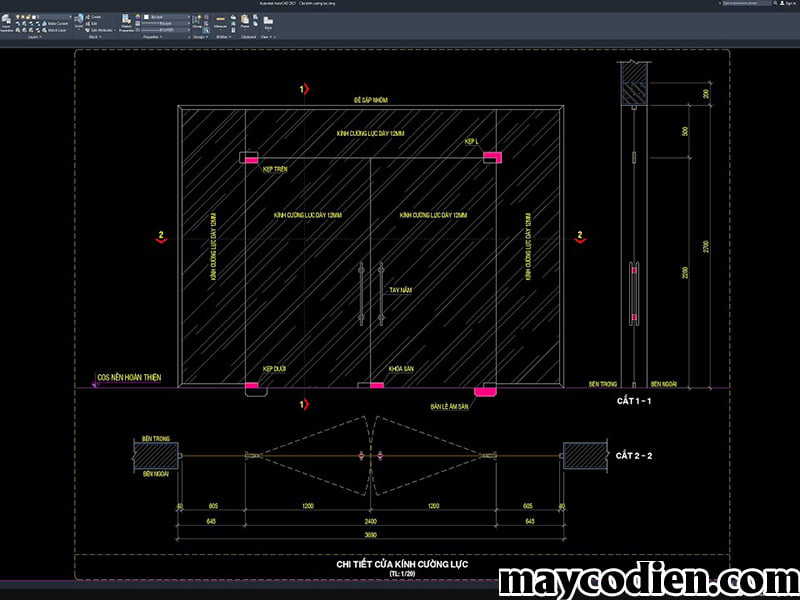Image resolution: width=800 pixels, height=600 pixels.
Task: Expand the View panel
Action: [266, 37]
